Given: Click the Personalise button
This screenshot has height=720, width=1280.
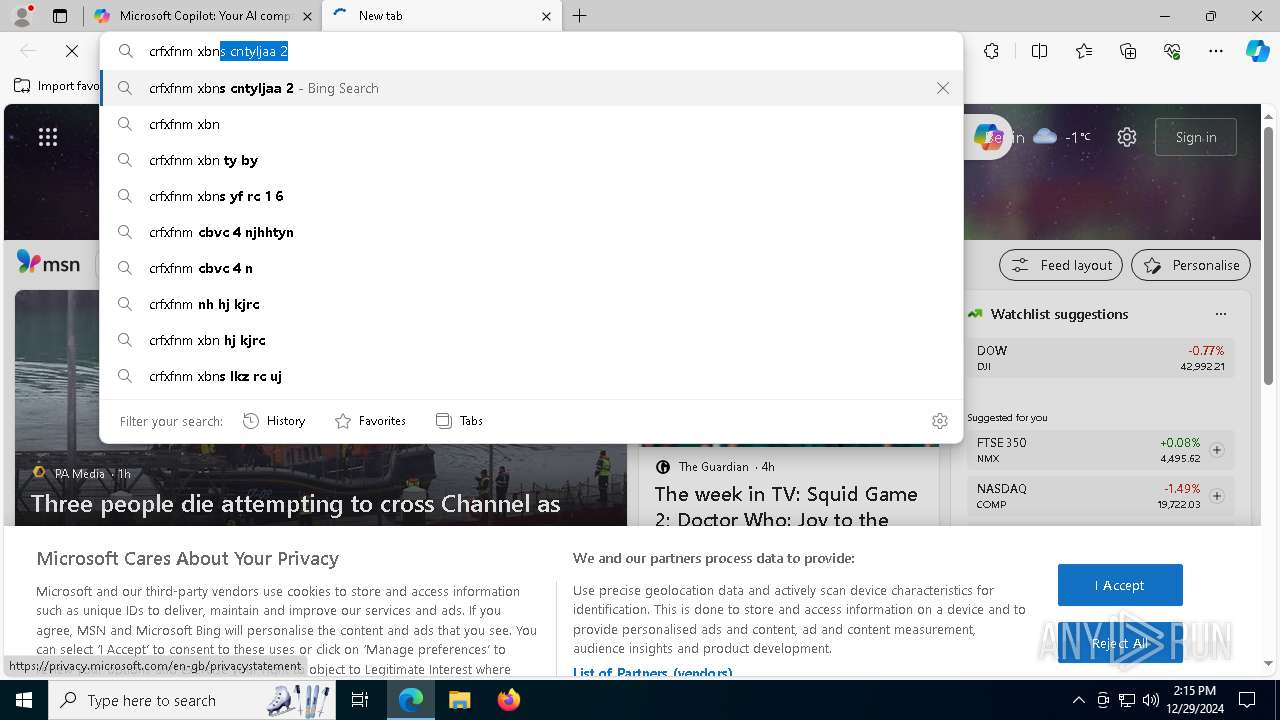Looking at the screenshot, I should (1191, 265).
